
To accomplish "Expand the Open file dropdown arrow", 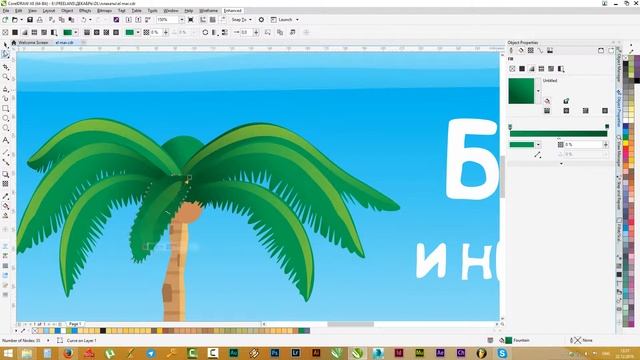I will coord(21,20).
